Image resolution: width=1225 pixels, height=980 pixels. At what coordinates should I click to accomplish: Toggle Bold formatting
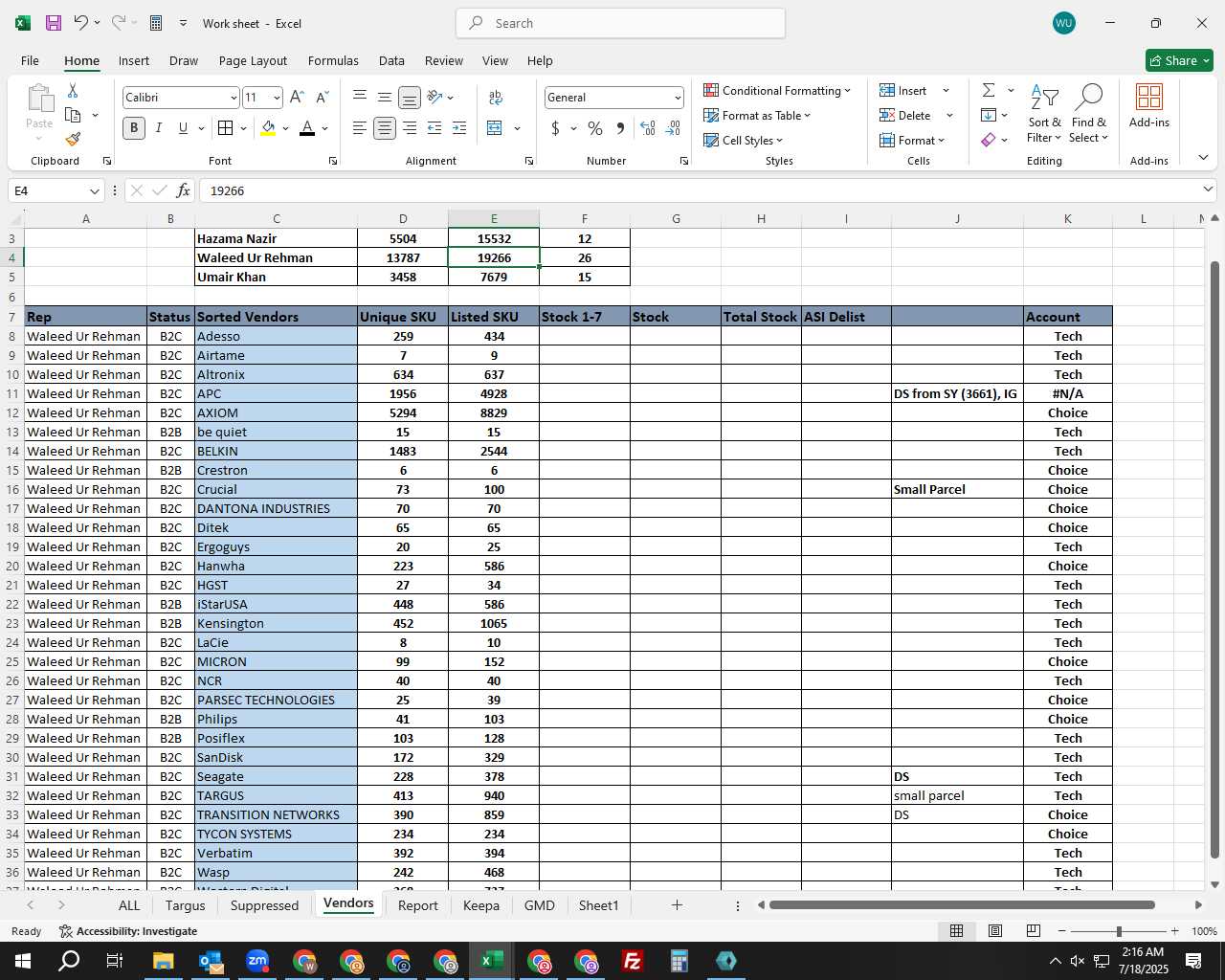(134, 127)
